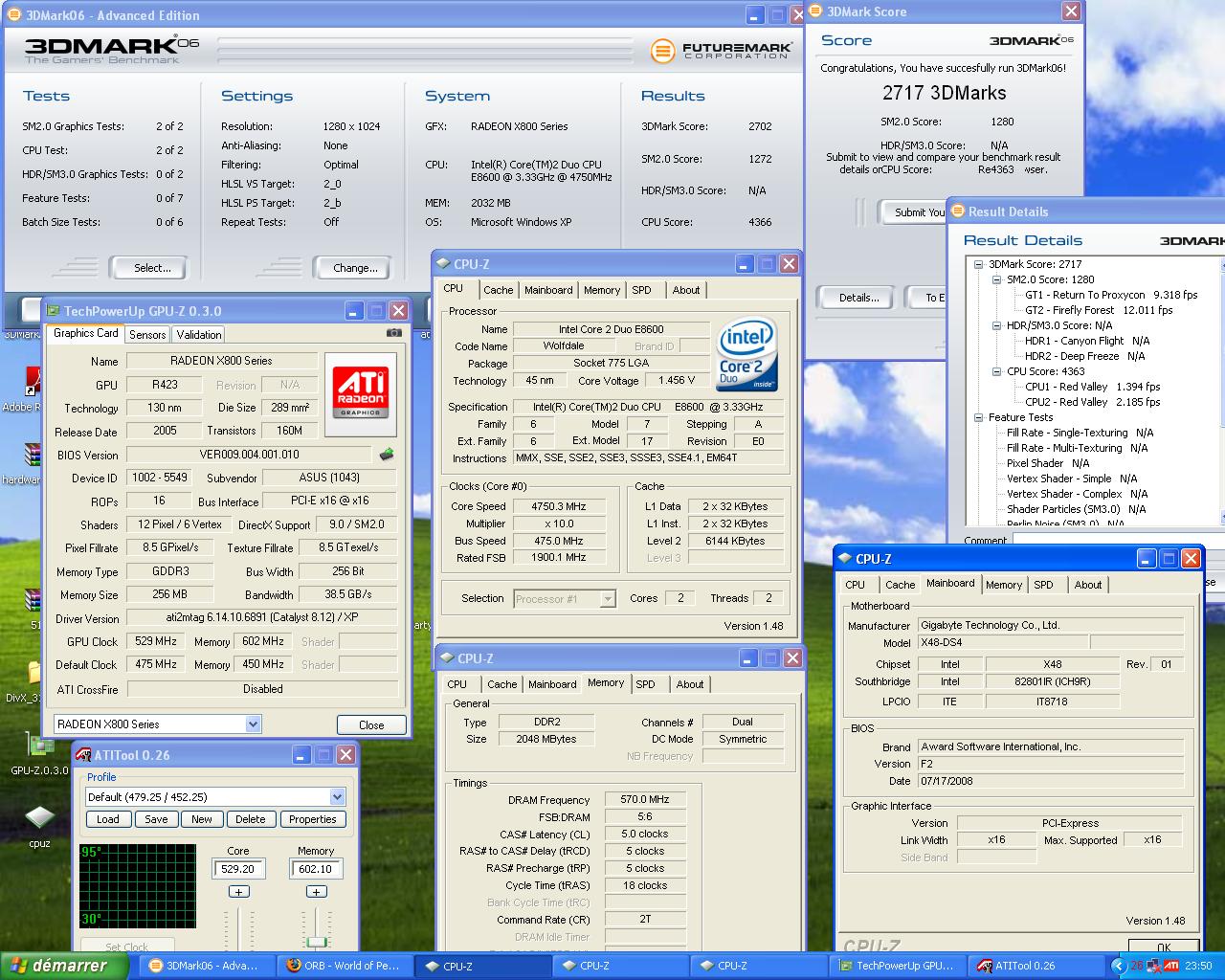The image size is (1225, 980).
Task: Open SPD tab in the CPU-Z processor window
Action: (x=641, y=290)
